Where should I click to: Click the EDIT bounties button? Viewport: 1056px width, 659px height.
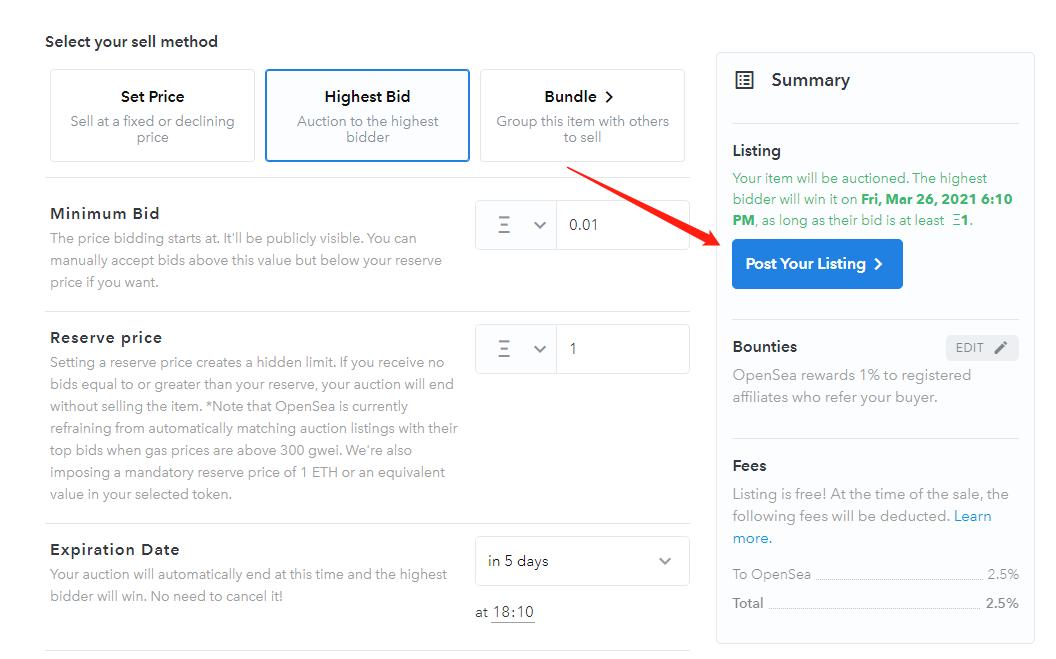[981, 348]
